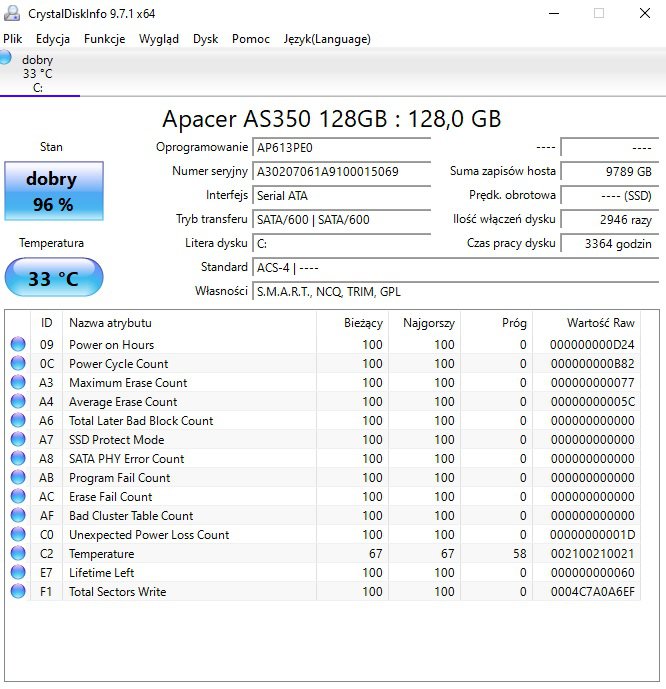Click the Nazwa atrybutu column header
This screenshot has width=666, height=689.
[x=189, y=323]
